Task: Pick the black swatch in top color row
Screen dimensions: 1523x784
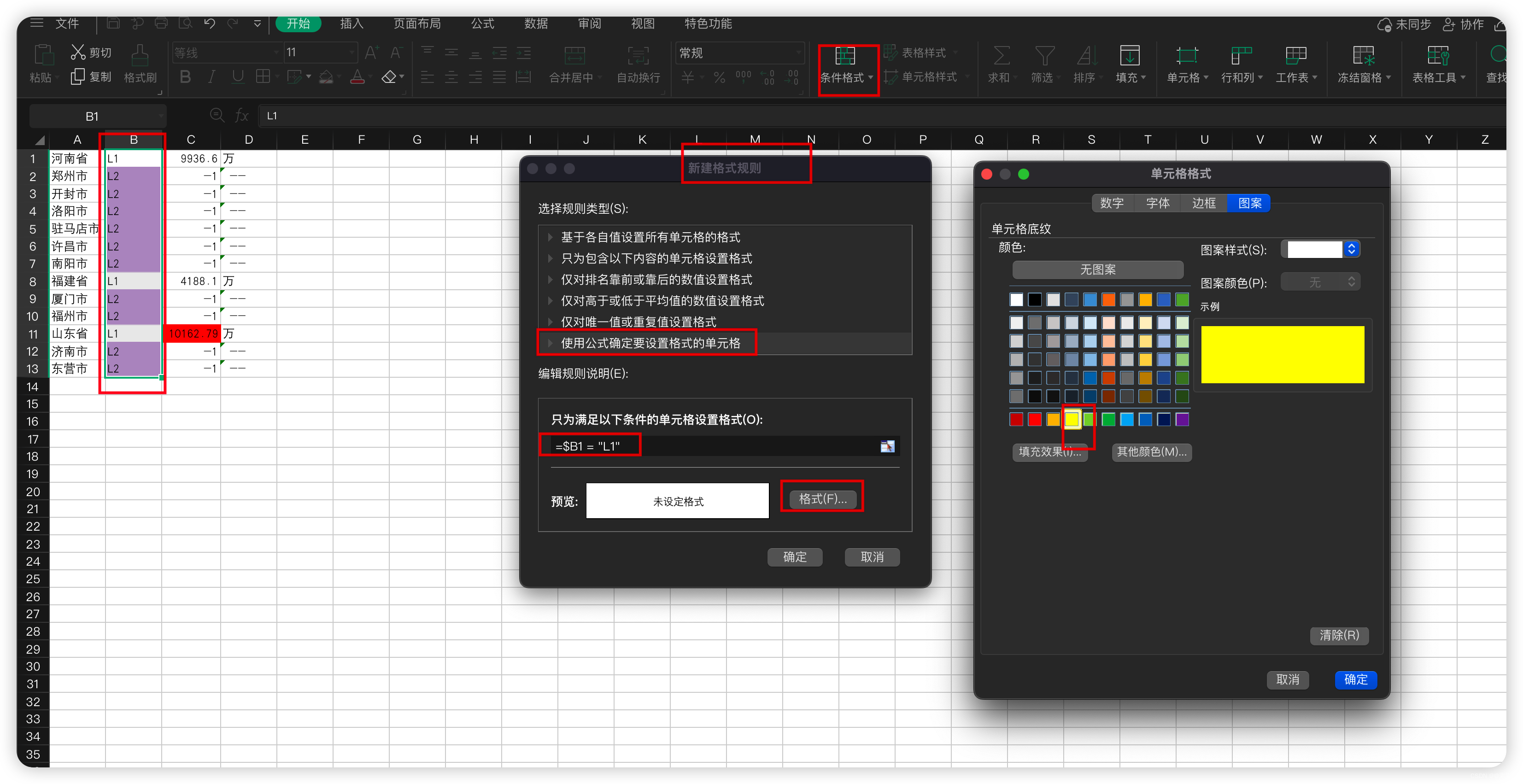Action: coord(1035,299)
